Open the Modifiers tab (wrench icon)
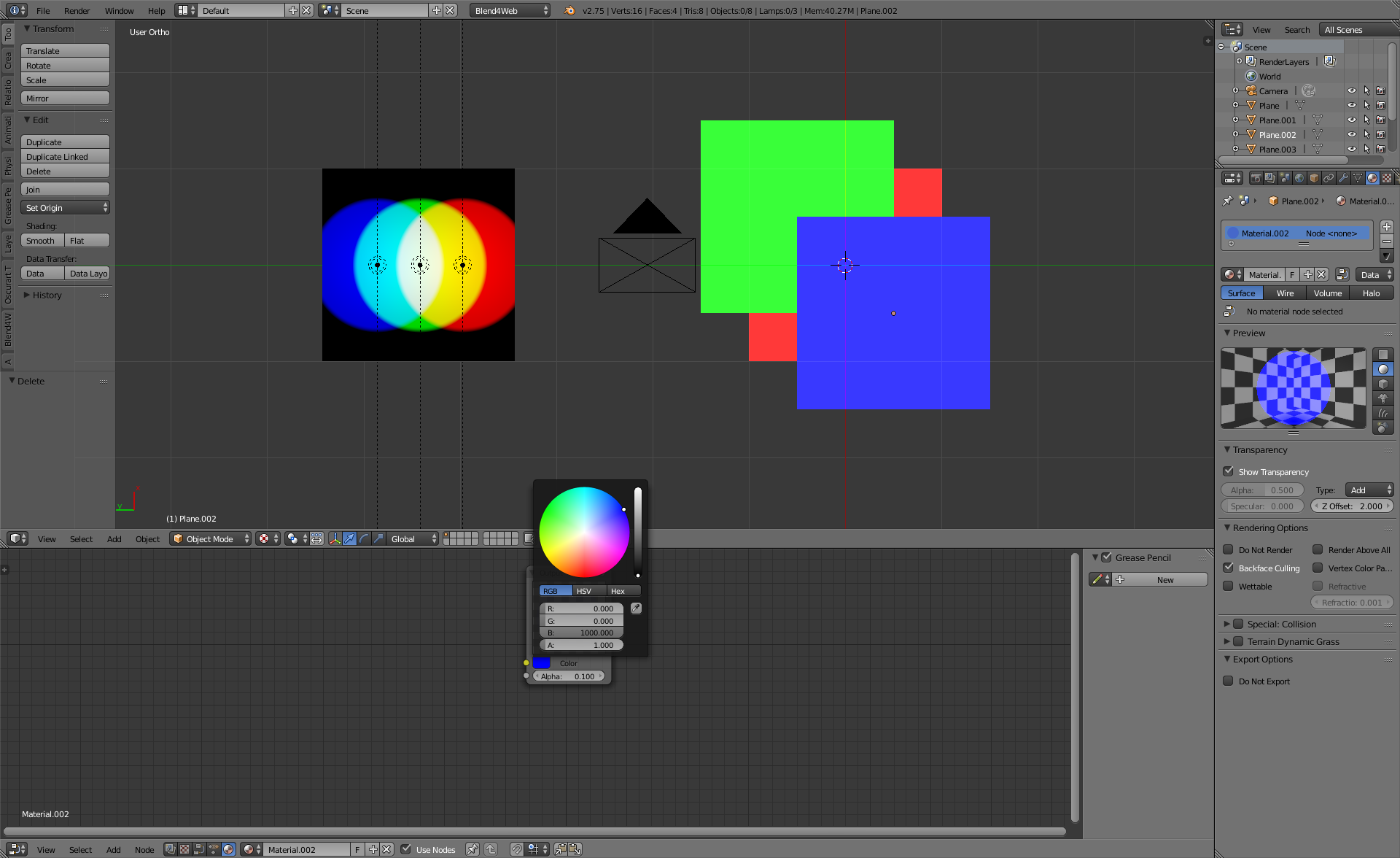Screen dimensions: 1400x858 pyautogui.click(x=1343, y=177)
